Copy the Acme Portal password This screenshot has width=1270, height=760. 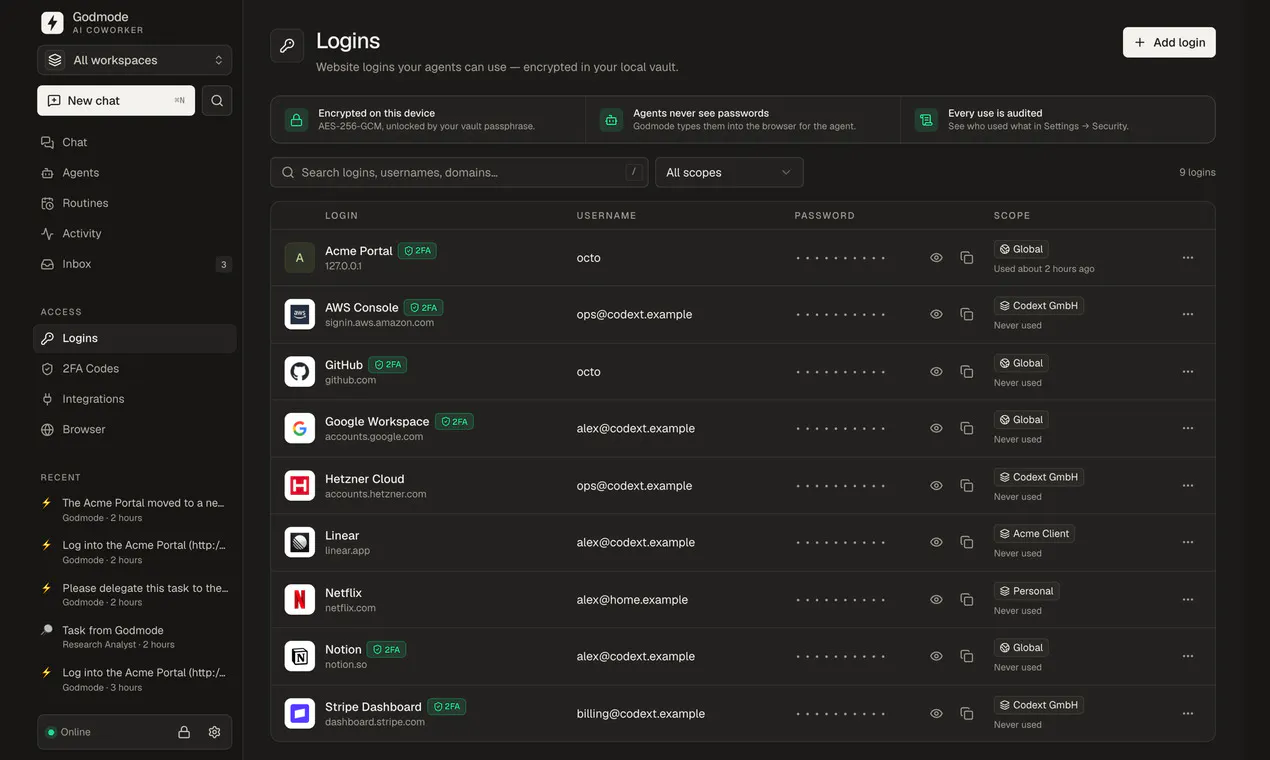[x=967, y=258]
